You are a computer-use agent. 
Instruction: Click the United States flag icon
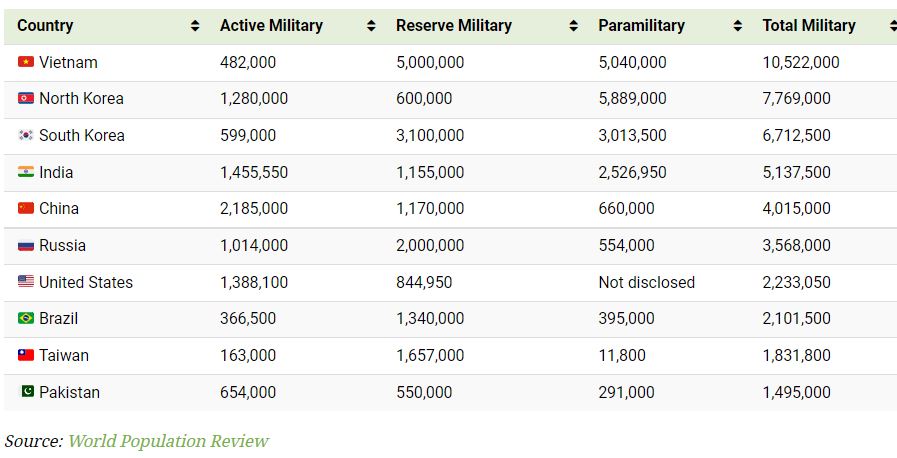click(x=26, y=282)
